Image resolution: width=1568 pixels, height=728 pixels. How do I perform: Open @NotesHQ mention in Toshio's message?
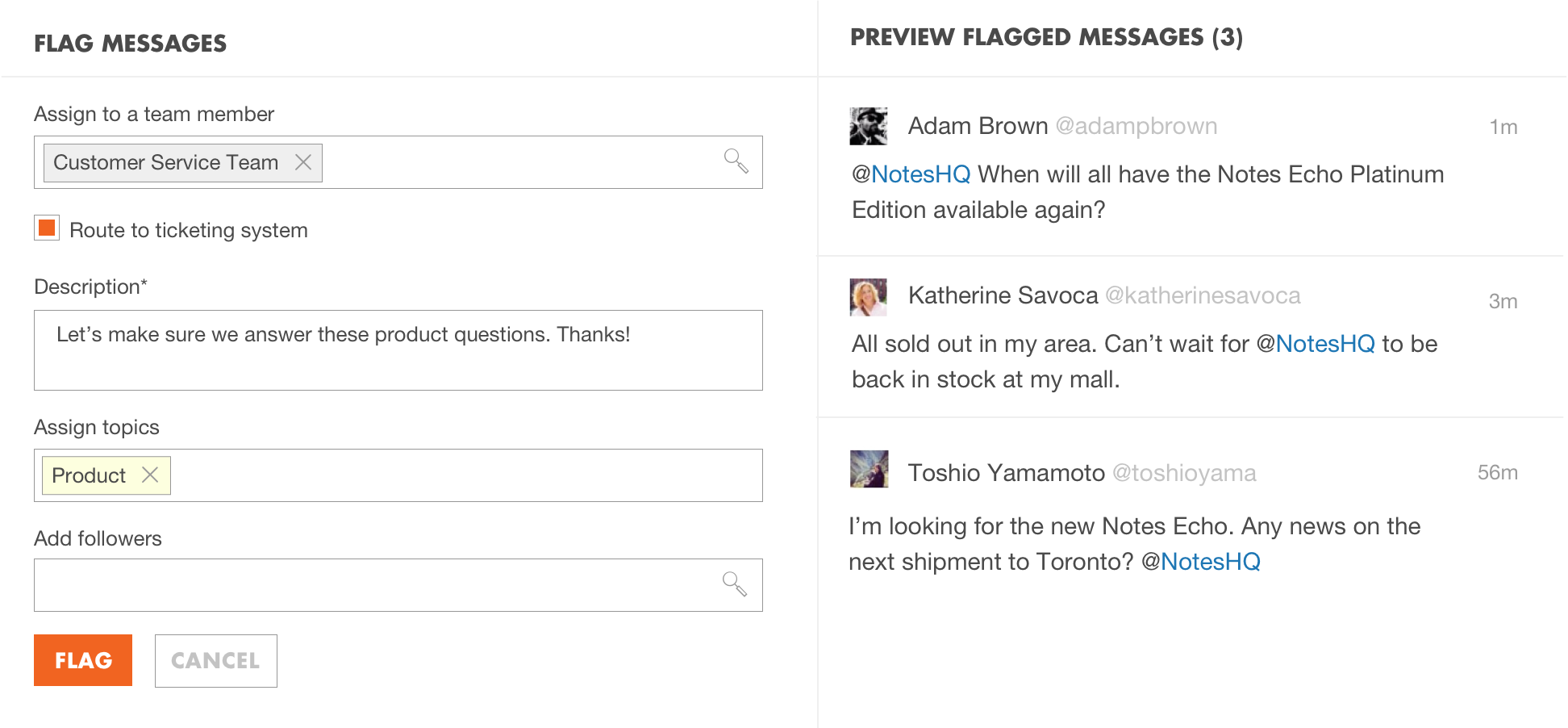(1201, 562)
